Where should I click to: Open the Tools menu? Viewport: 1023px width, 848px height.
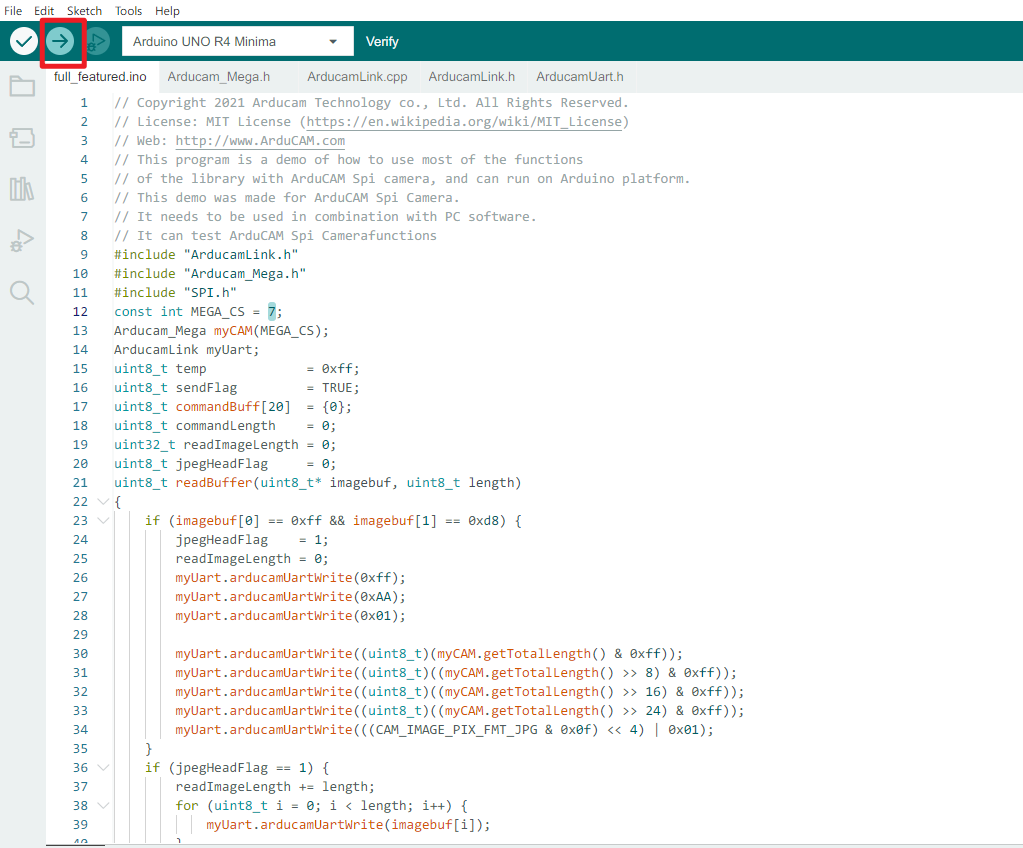(x=129, y=10)
